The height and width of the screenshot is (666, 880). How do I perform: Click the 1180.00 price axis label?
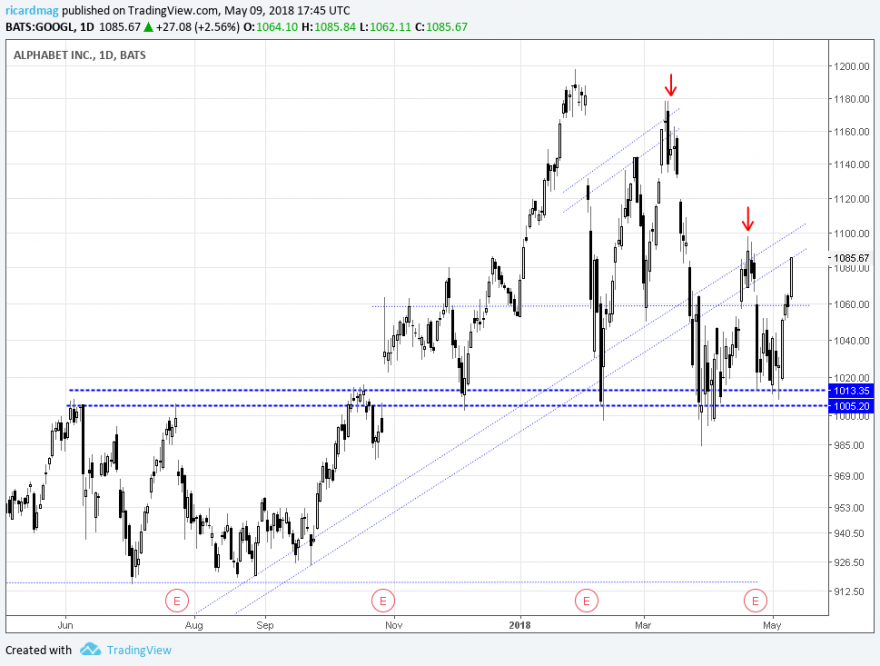pos(851,99)
